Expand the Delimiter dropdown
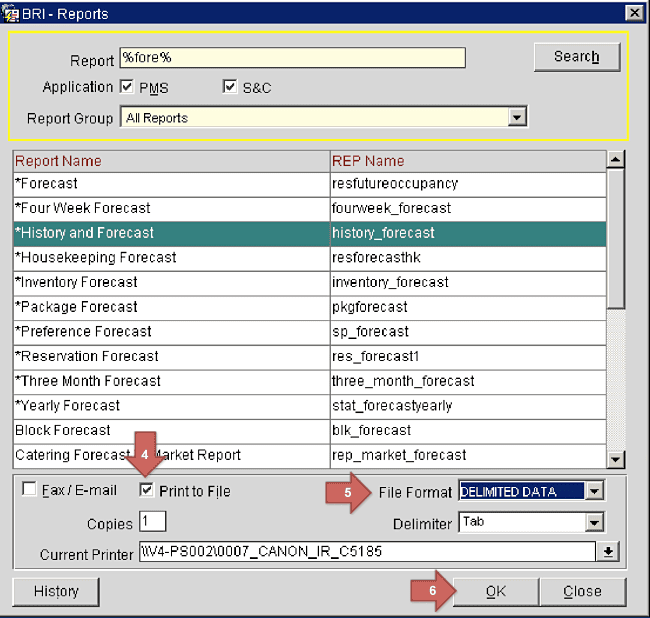Image resolution: width=650 pixels, height=618 pixels. [595, 522]
